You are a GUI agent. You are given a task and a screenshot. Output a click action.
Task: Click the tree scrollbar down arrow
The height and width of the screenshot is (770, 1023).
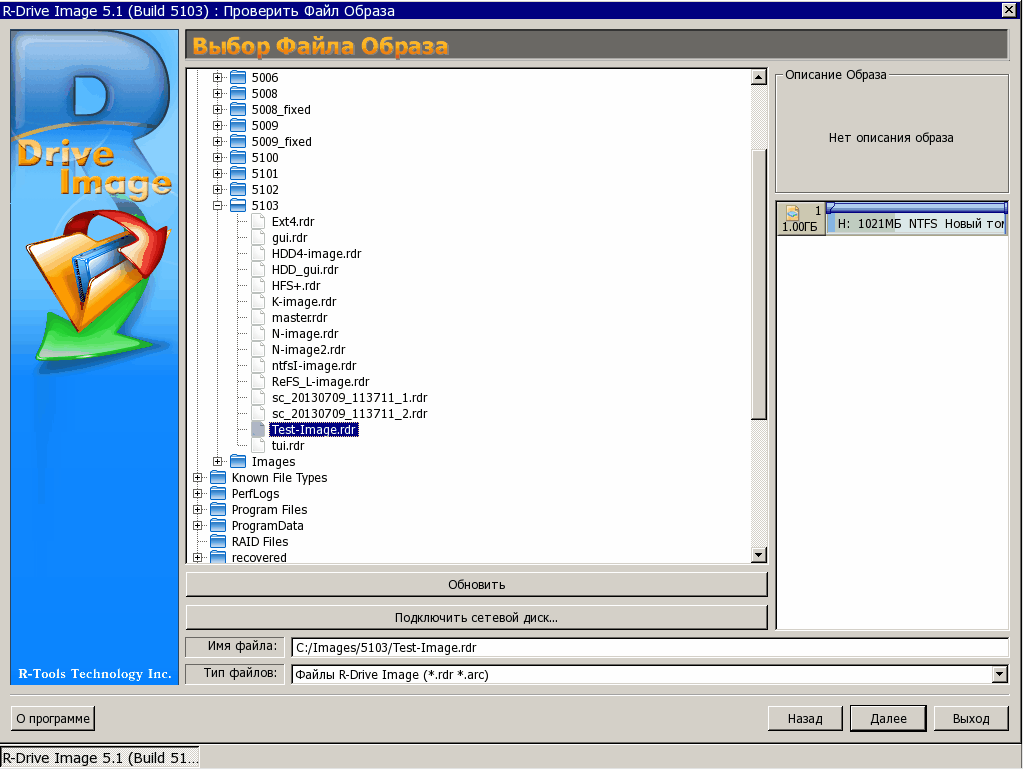758,555
